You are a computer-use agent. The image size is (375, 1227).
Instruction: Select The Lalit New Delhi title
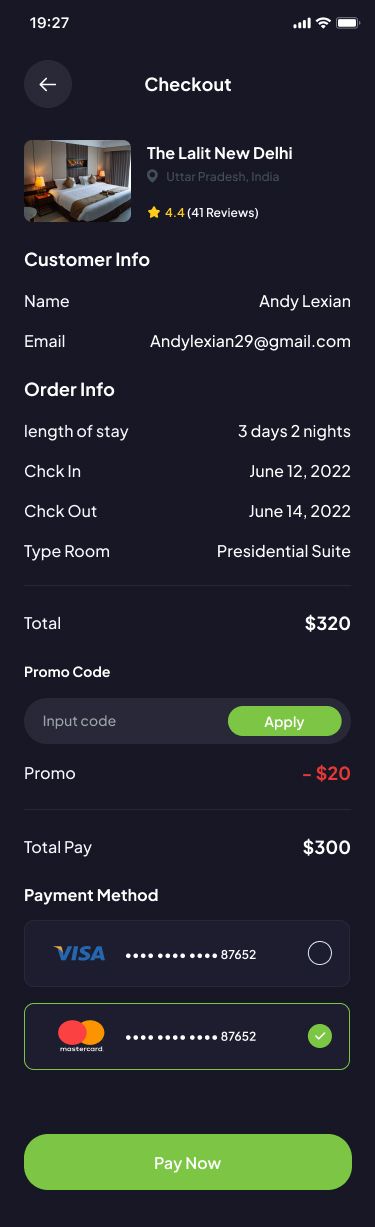tap(220, 153)
